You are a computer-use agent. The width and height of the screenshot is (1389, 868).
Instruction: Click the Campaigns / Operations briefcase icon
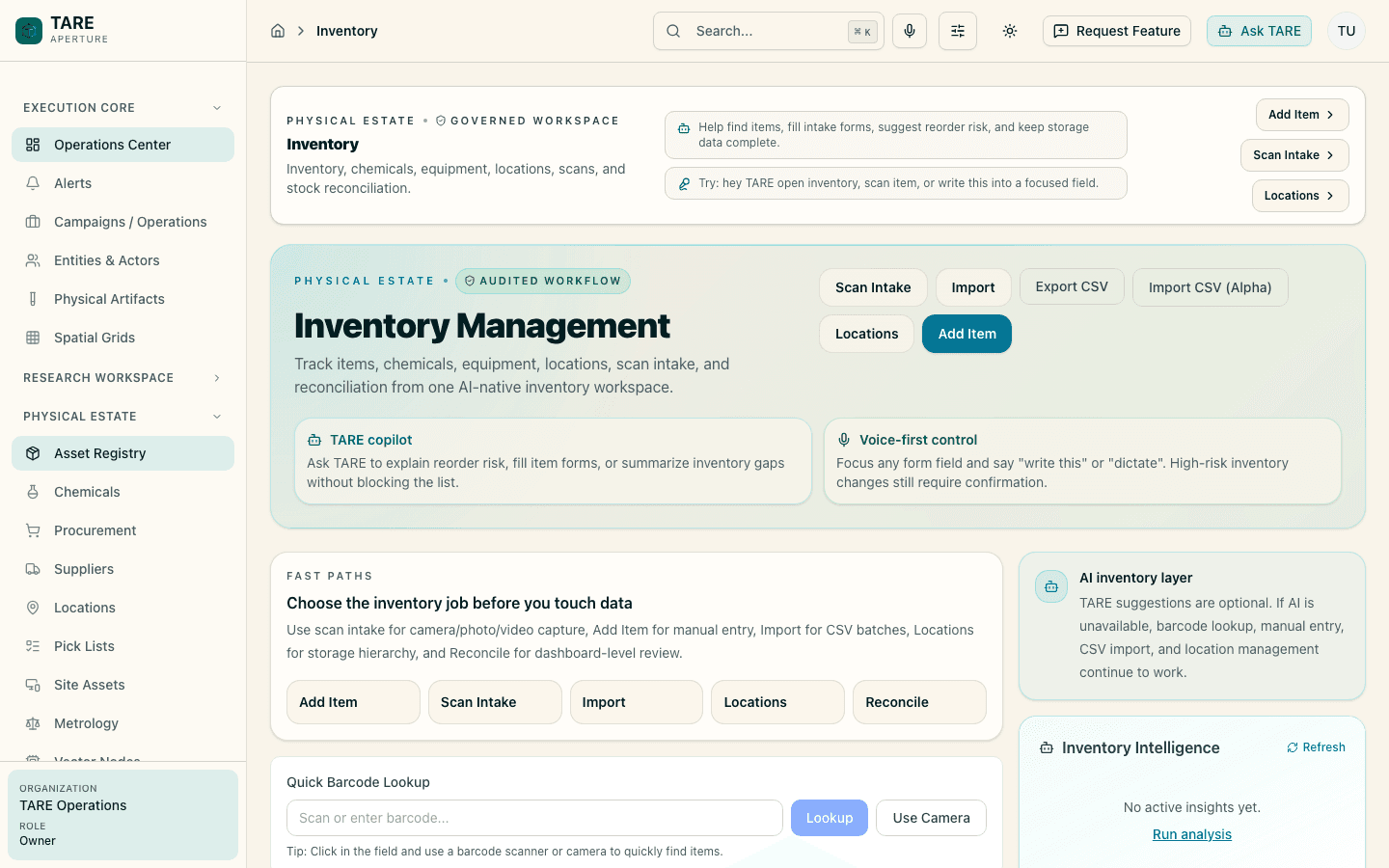coord(33,222)
